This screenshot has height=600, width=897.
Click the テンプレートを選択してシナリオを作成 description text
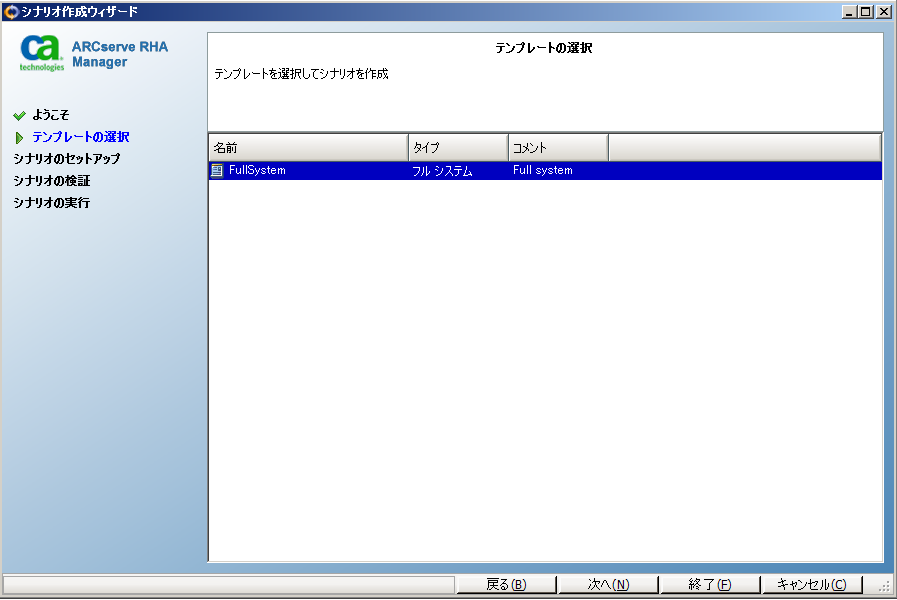301,74
